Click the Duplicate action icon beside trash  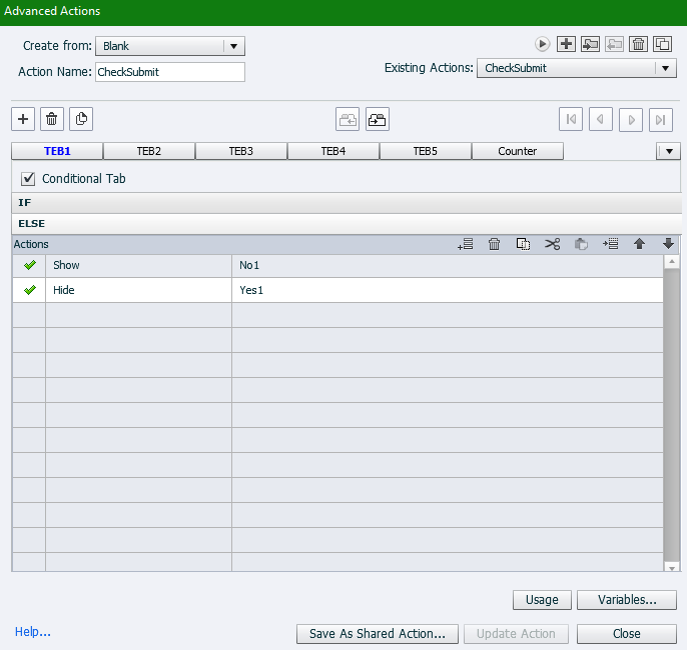click(x=662, y=44)
